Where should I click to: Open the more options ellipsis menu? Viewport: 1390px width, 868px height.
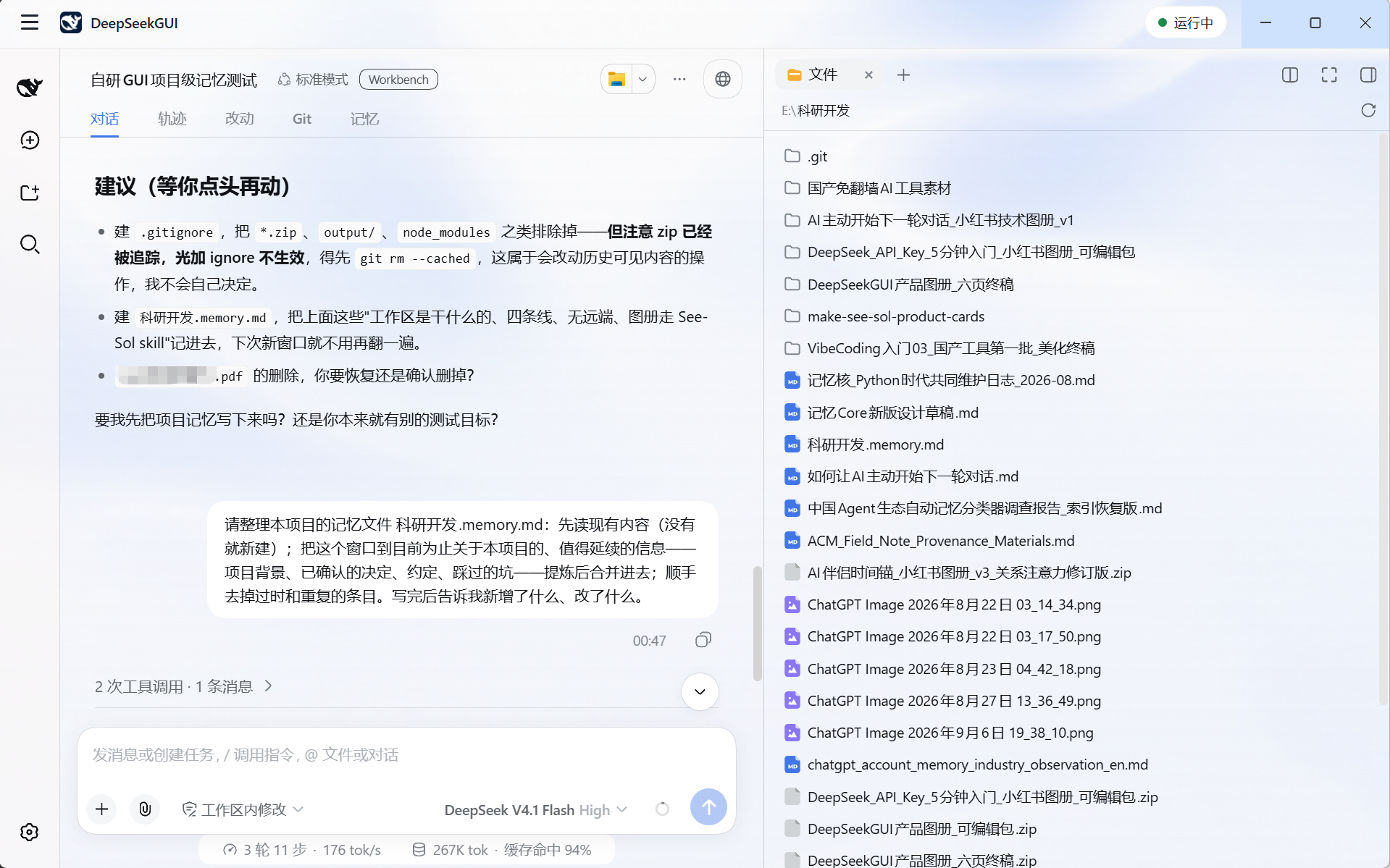(679, 79)
